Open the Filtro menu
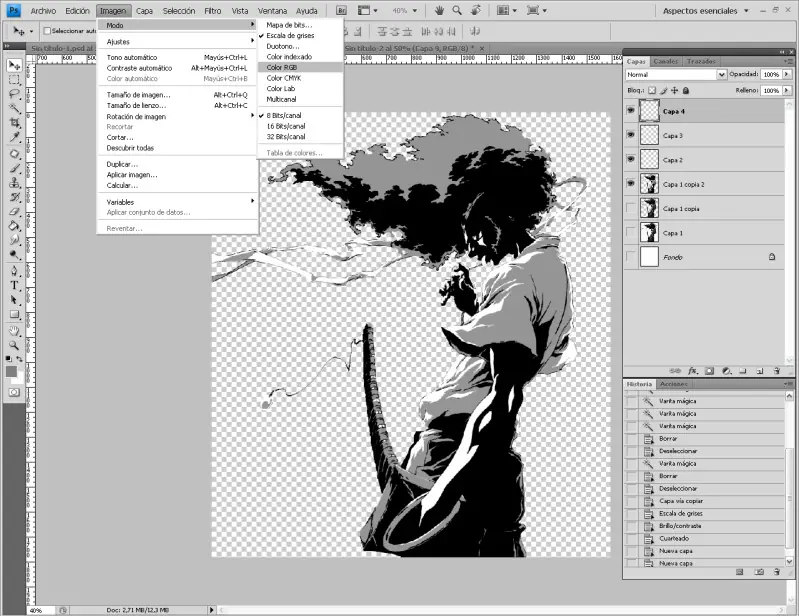The height and width of the screenshot is (616, 799). (212, 11)
